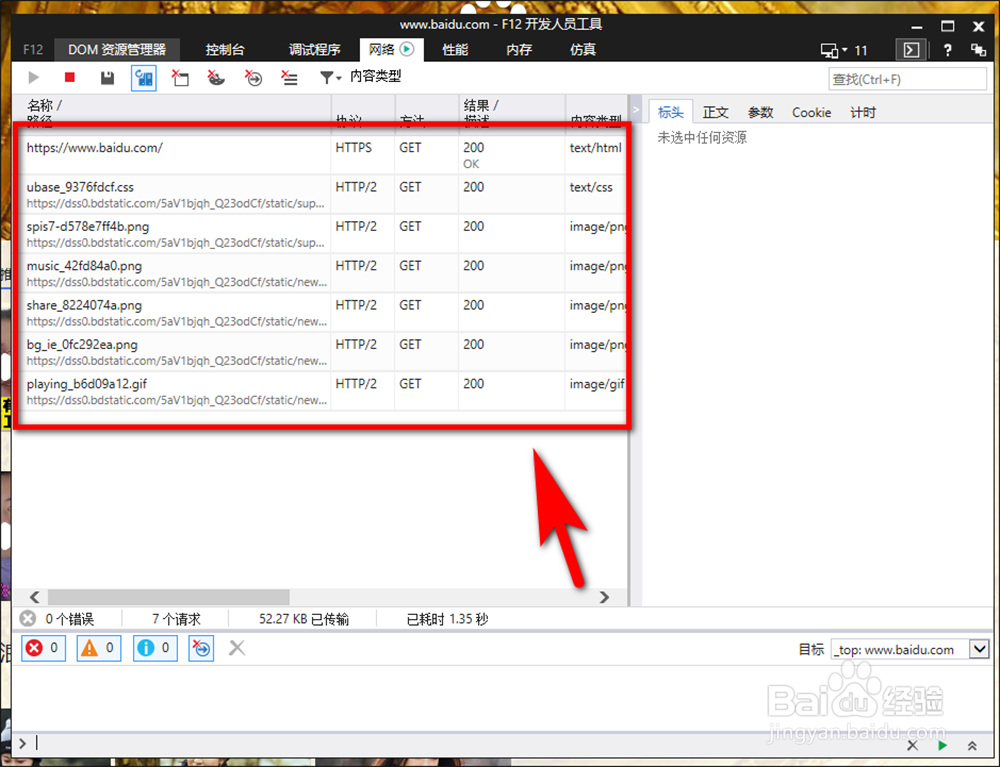The image size is (1000, 767).
Task: Toggle console clear on navigate icon
Action: (201, 648)
